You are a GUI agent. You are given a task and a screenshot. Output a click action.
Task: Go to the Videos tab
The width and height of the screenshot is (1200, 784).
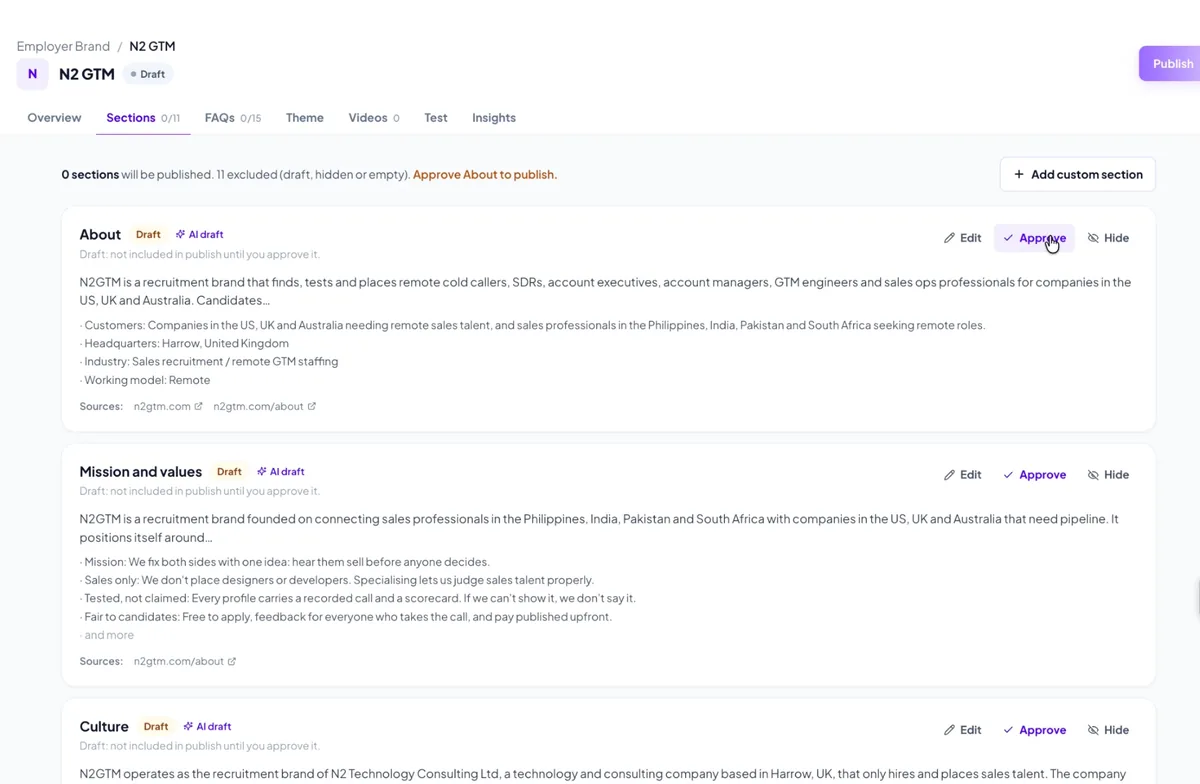tap(374, 118)
